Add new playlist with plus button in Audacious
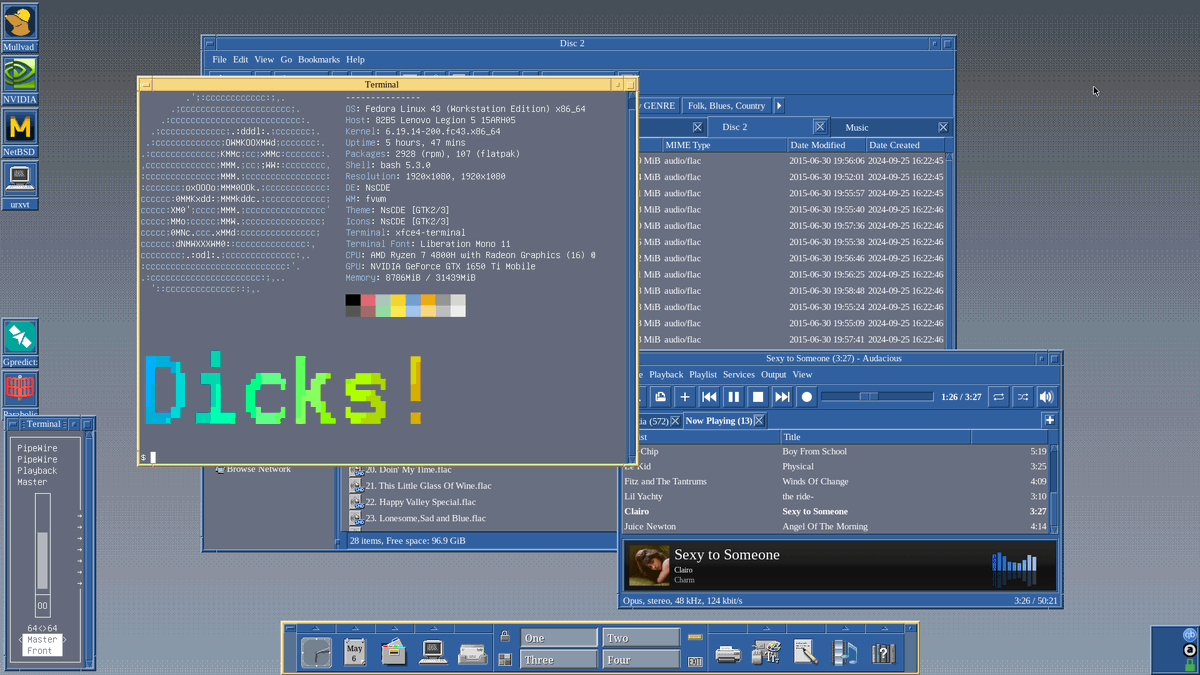This screenshot has height=675, width=1200. click(1049, 421)
